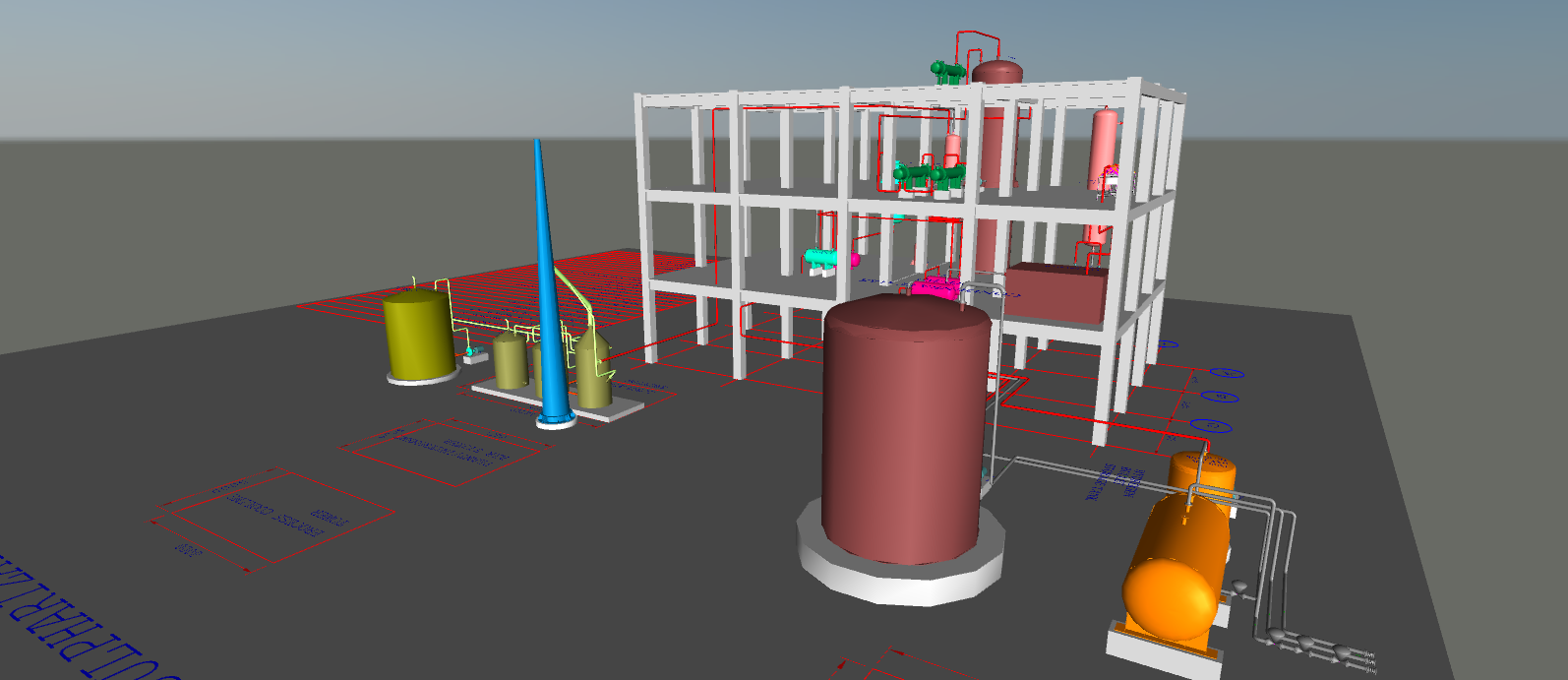Pick the large yellow-olive tank on left

point(418,335)
